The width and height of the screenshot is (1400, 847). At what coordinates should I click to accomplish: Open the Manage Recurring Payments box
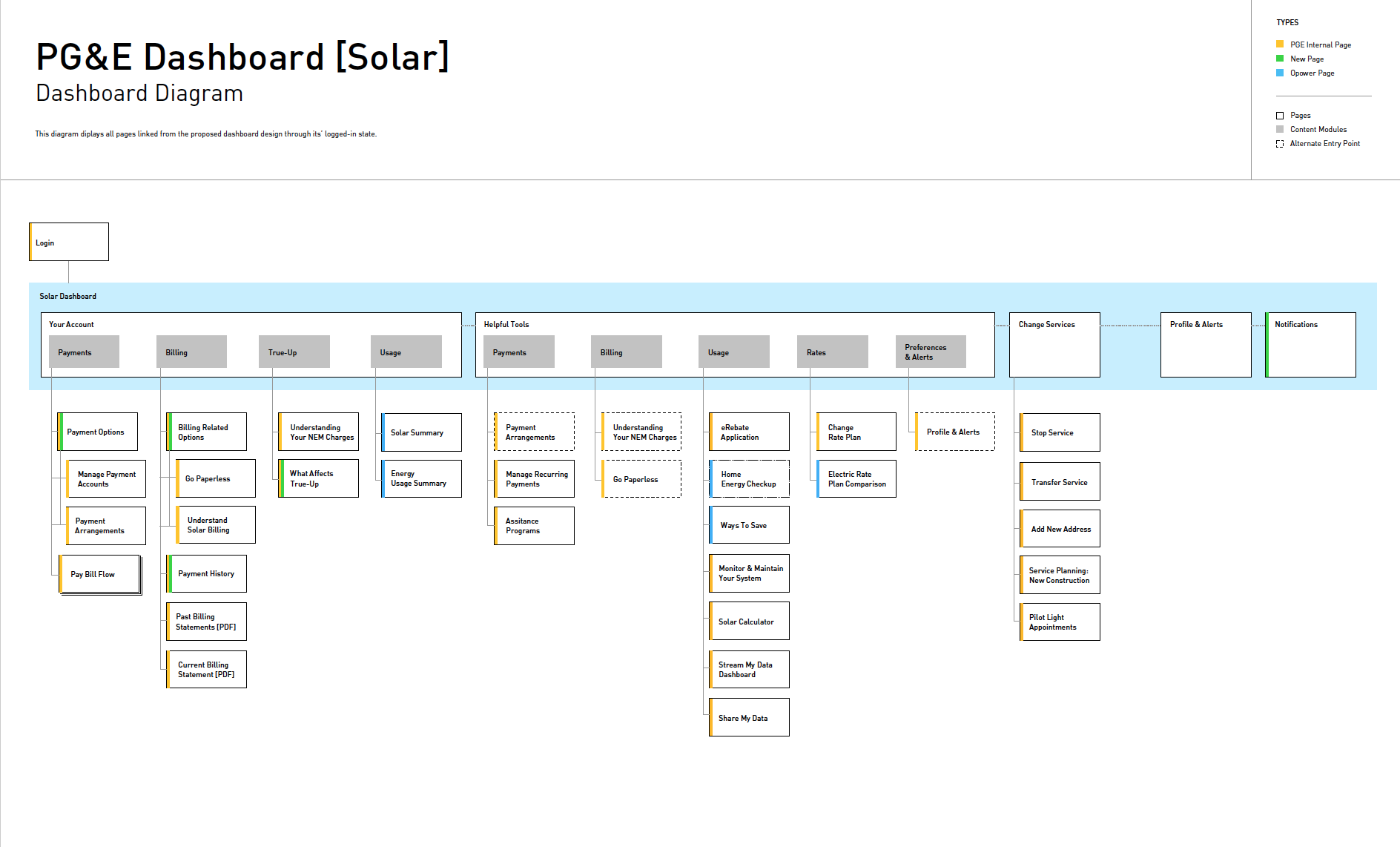click(x=535, y=478)
